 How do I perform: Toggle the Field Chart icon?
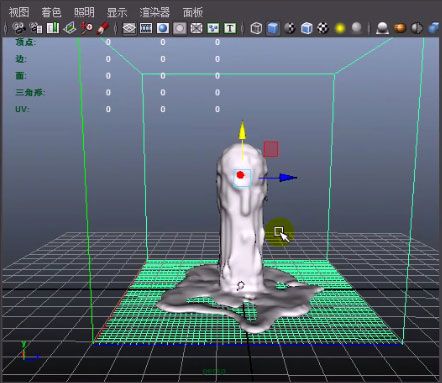point(196,28)
